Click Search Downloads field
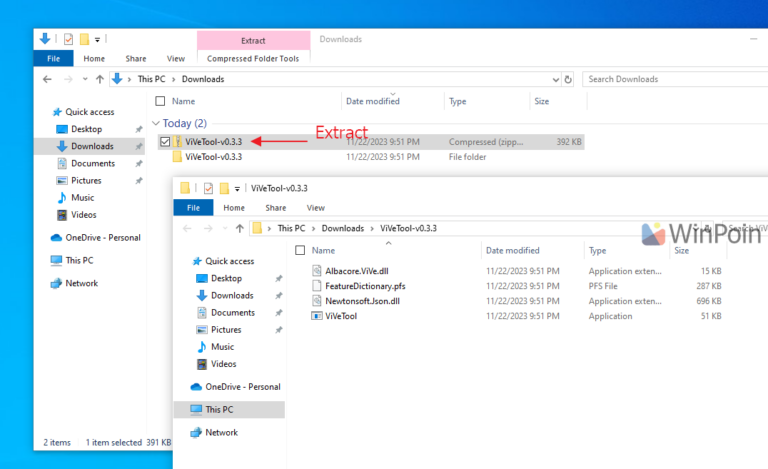The width and height of the screenshot is (768, 469). coord(675,79)
